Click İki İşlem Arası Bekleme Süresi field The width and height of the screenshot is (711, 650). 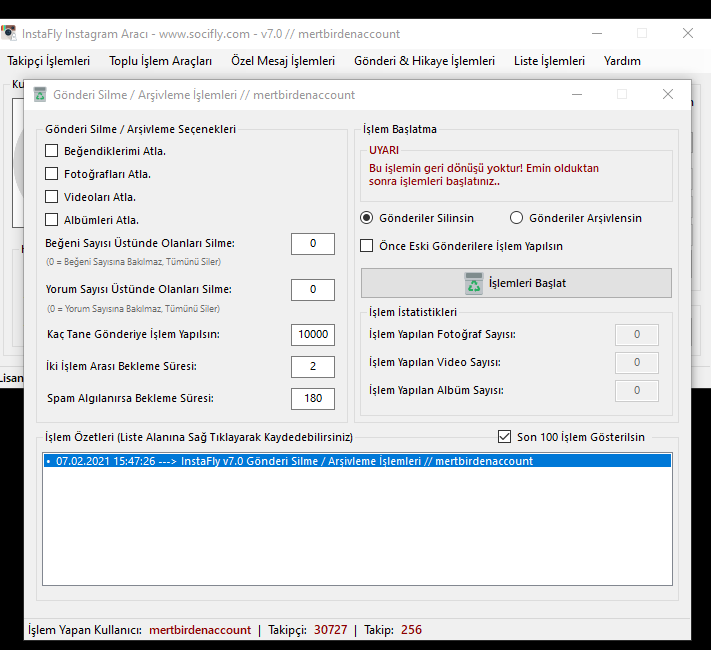tap(313, 367)
